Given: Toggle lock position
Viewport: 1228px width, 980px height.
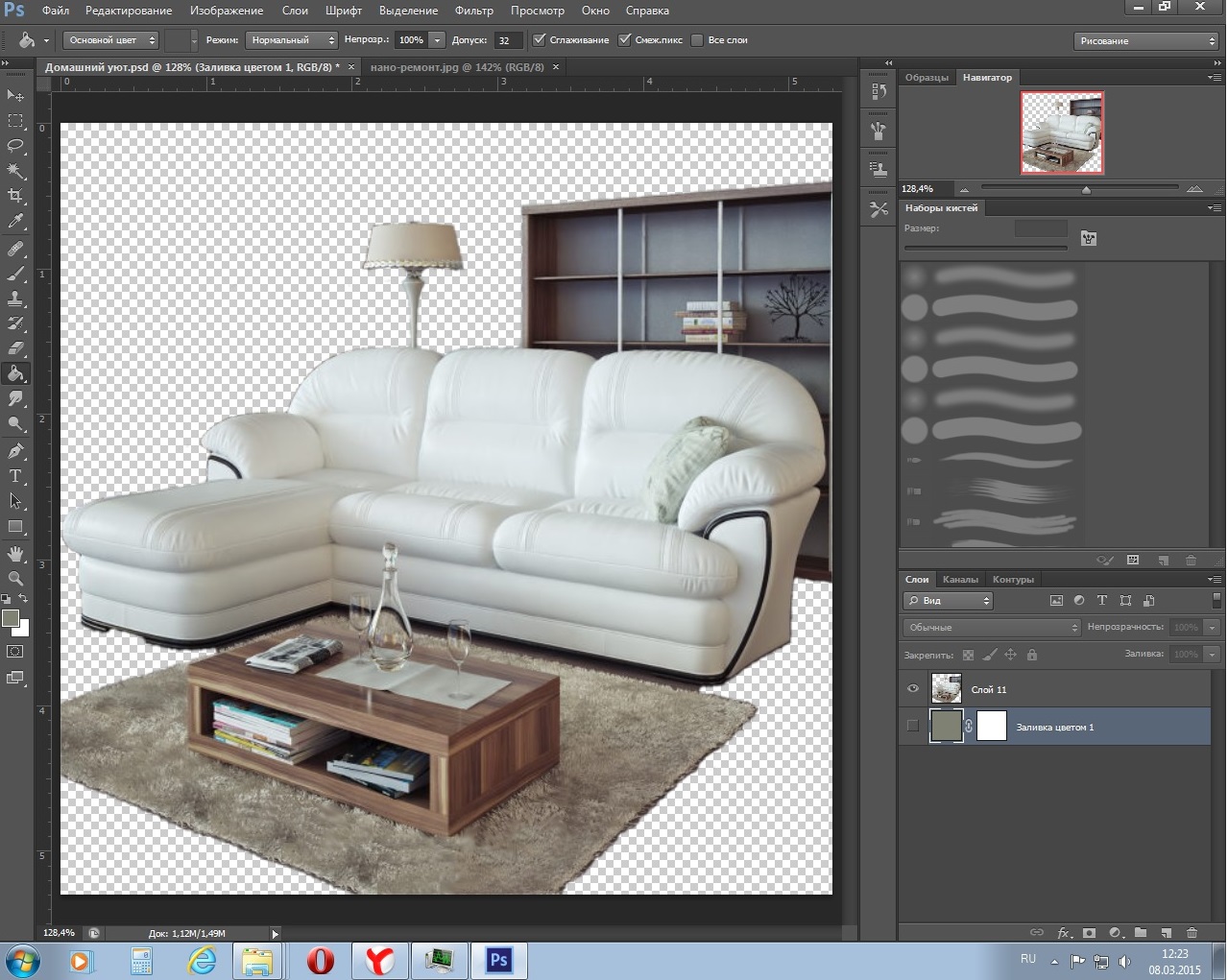Looking at the screenshot, I should [x=1010, y=655].
